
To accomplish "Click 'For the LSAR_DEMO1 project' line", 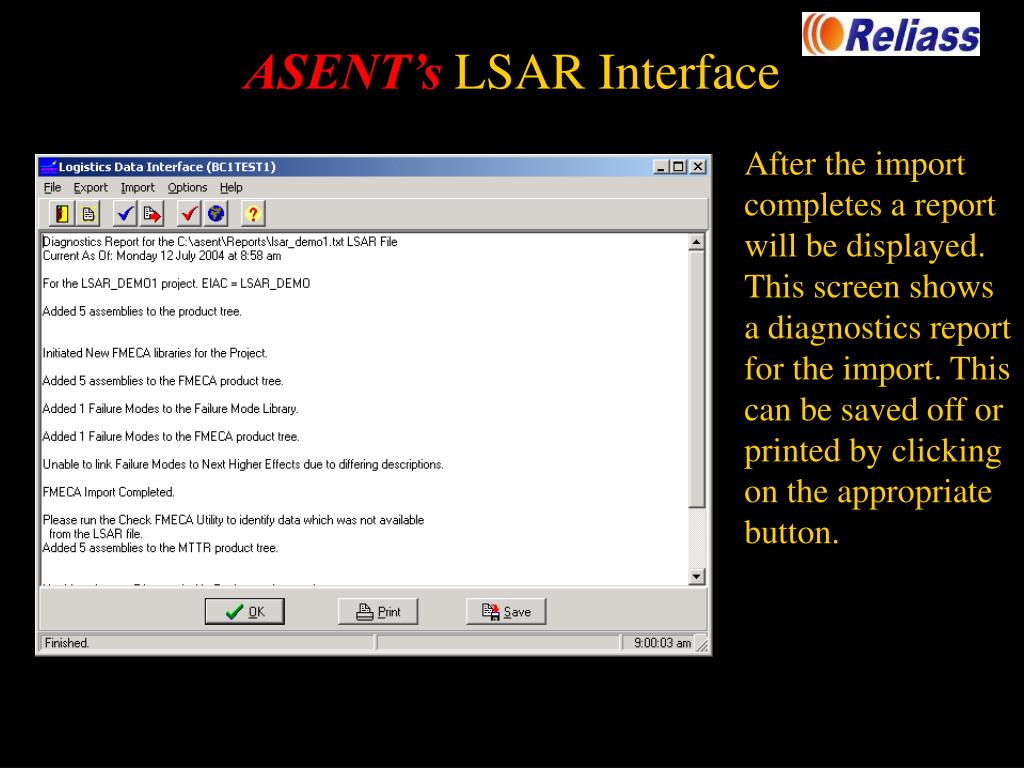I will [176, 283].
